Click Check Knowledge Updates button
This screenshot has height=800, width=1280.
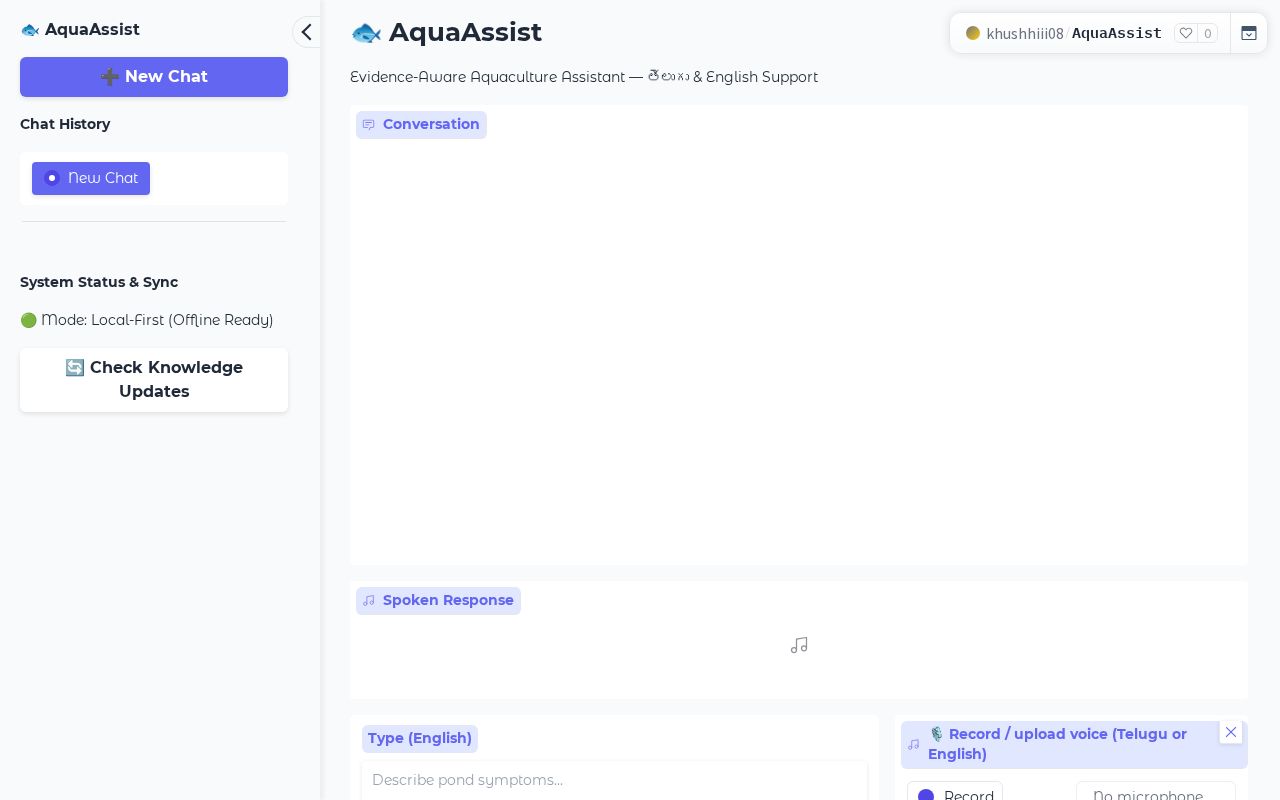tap(154, 380)
